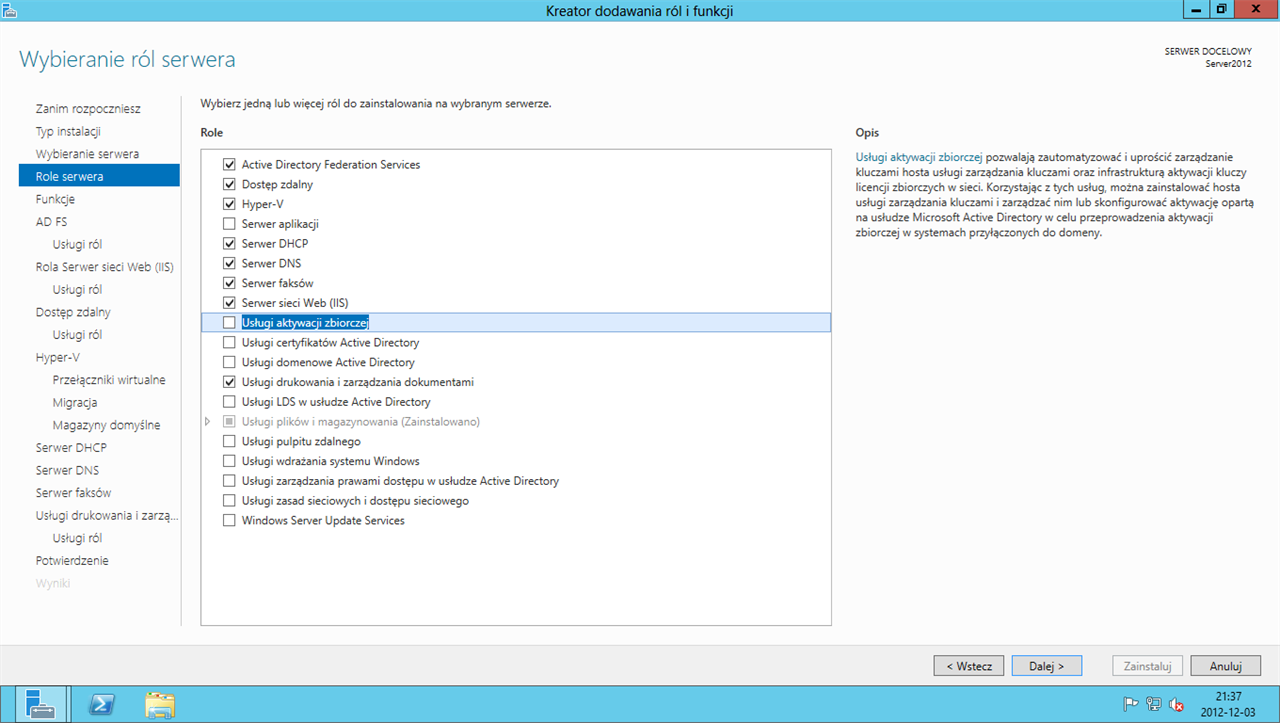Click the network status tray icon
This screenshot has width=1280, height=723.
pyautogui.click(x=1154, y=704)
